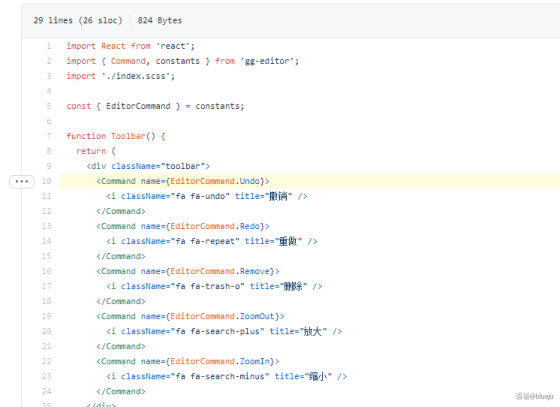Click the "fa fa-search-minus" icon line
The width and height of the screenshot is (560, 407).
pyautogui.click(x=226, y=376)
